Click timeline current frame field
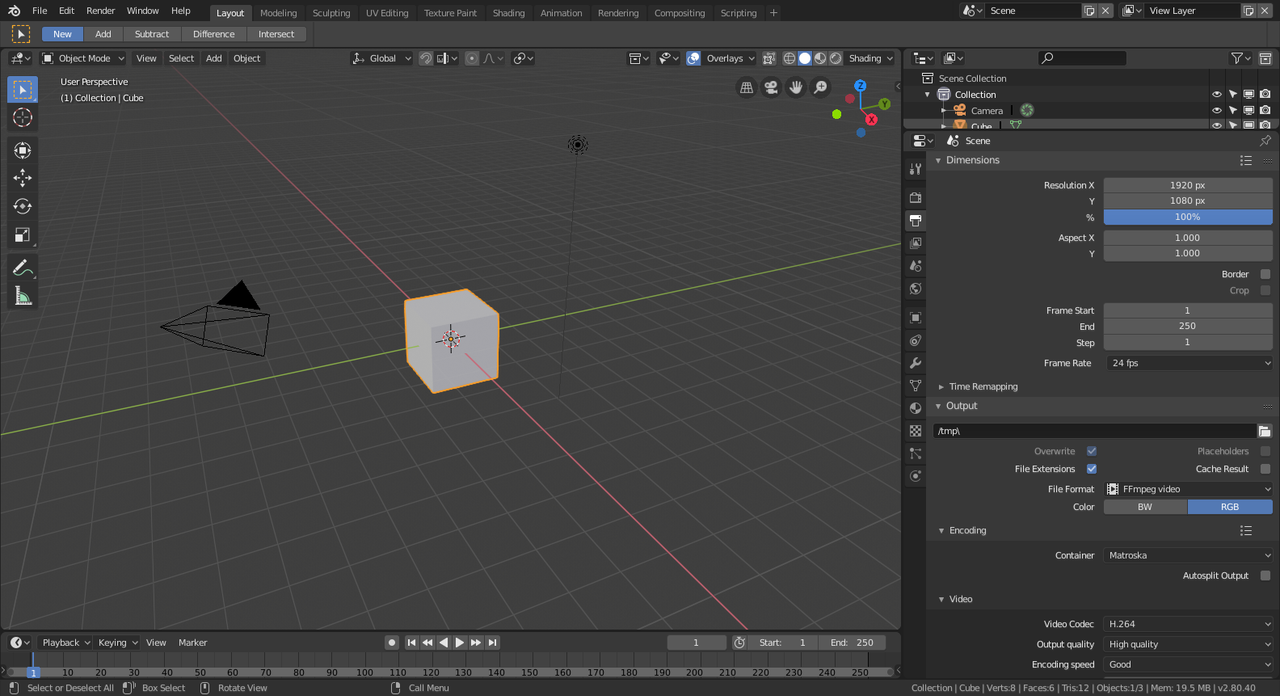This screenshot has width=1280, height=696. (x=696, y=643)
